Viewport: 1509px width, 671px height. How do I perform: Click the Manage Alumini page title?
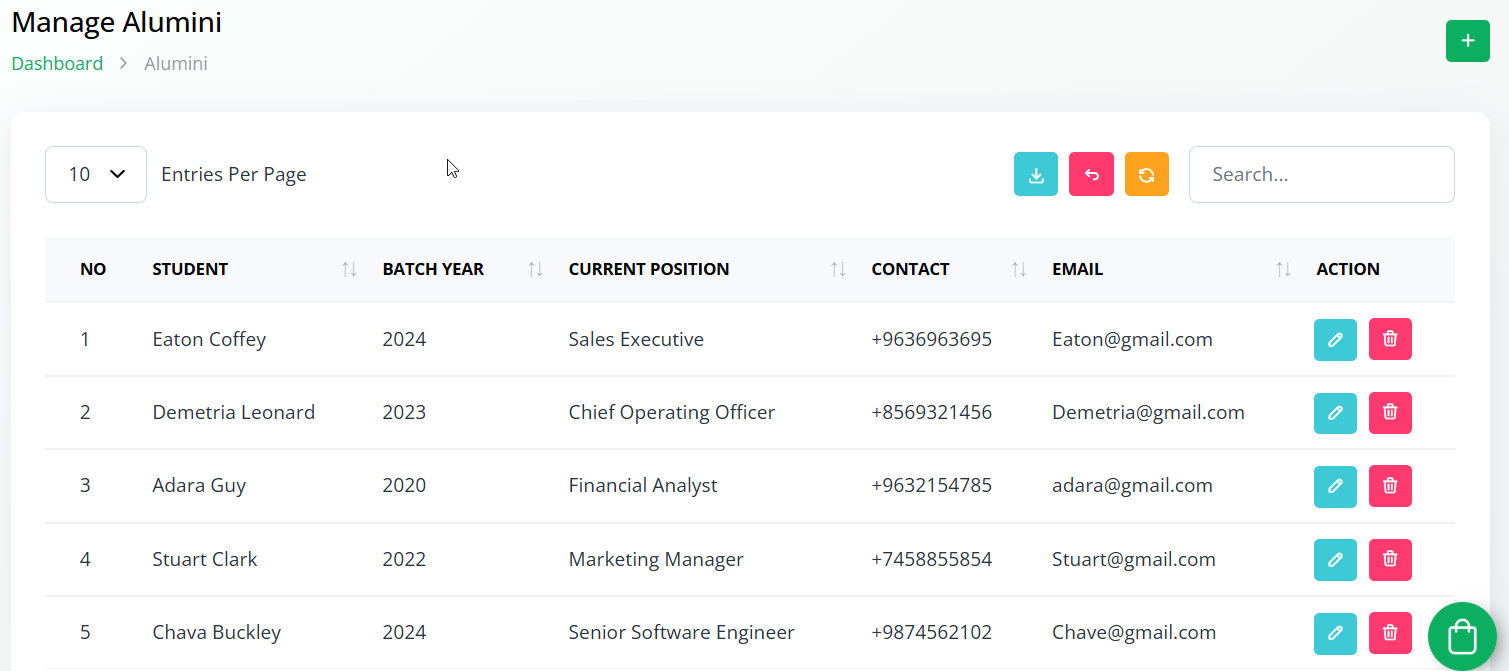(x=116, y=22)
